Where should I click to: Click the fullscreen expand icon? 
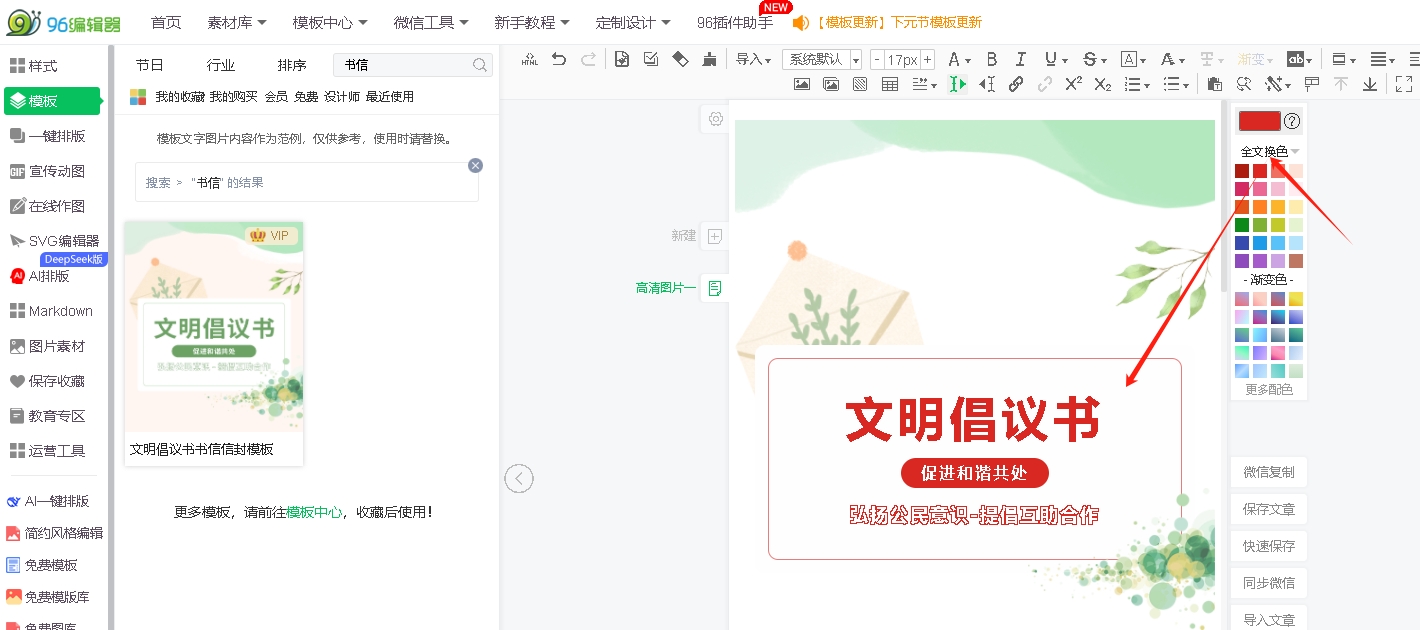(1404, 85)
